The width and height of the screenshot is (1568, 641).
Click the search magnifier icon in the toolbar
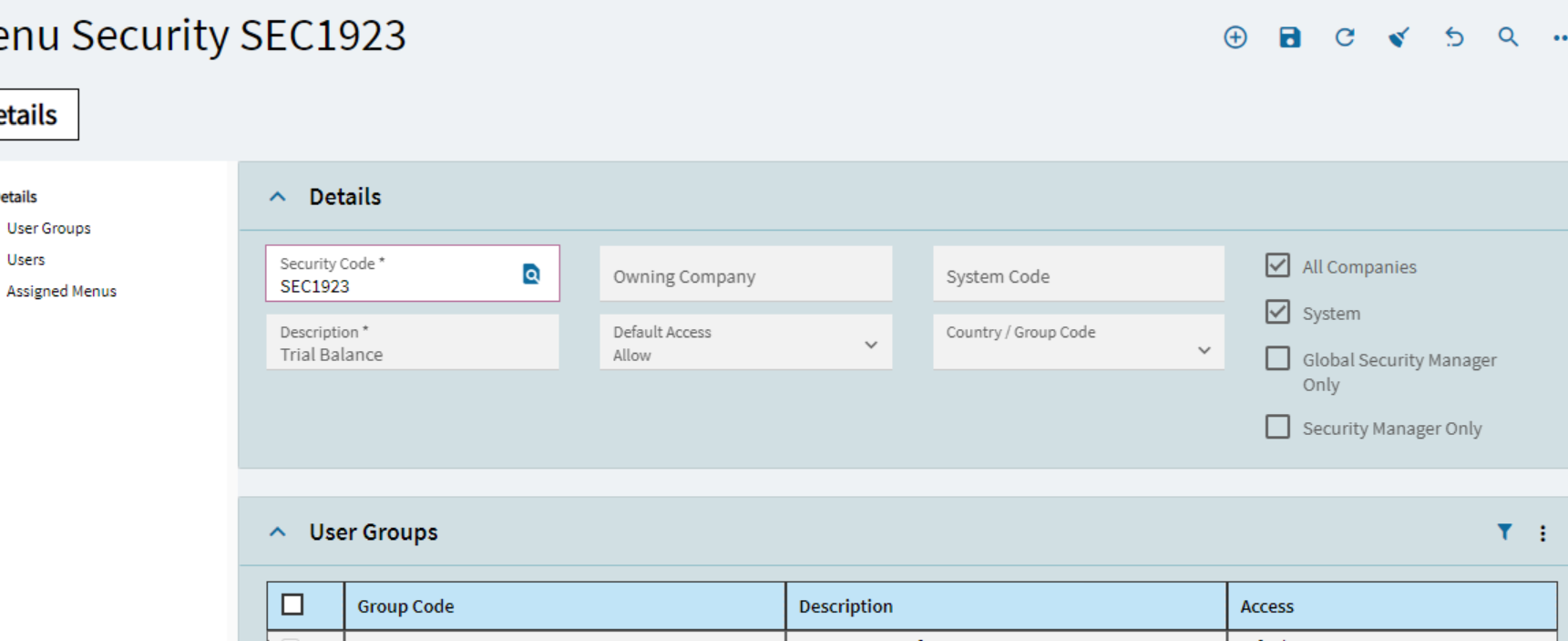pyautogui.click(x=1508, y=37)
